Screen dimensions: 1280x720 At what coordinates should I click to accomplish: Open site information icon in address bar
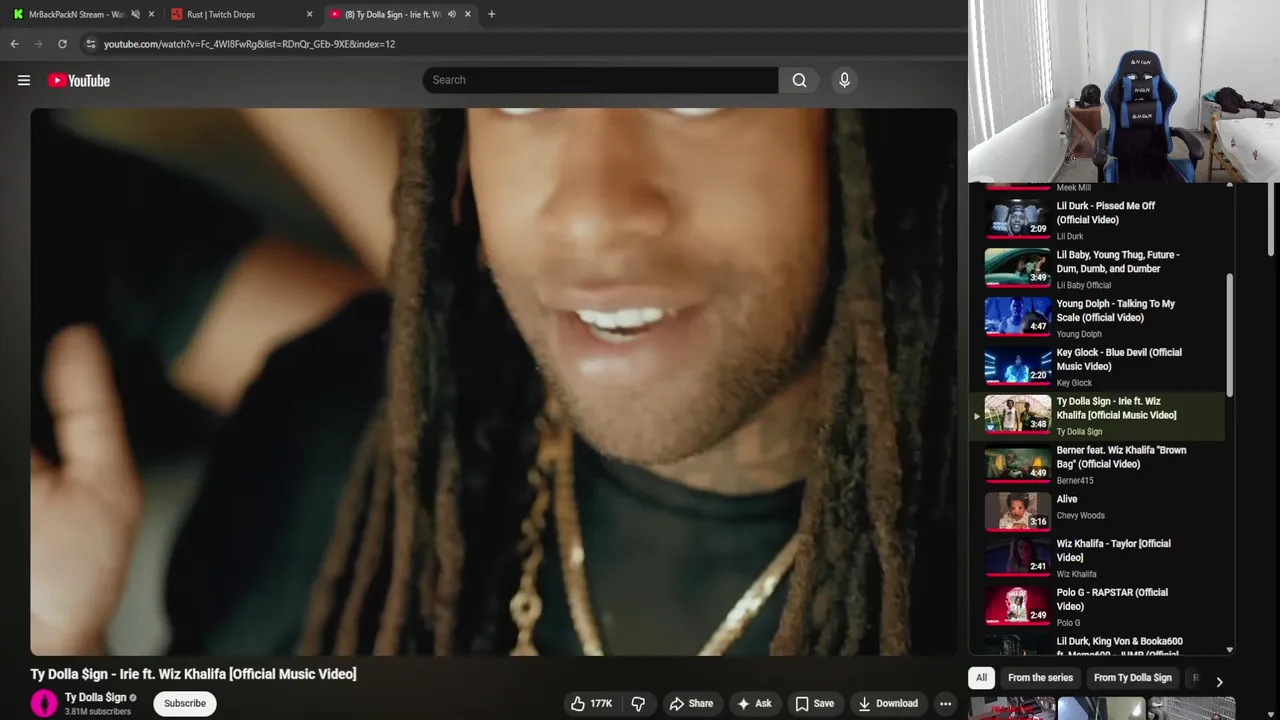pos(90,44)
